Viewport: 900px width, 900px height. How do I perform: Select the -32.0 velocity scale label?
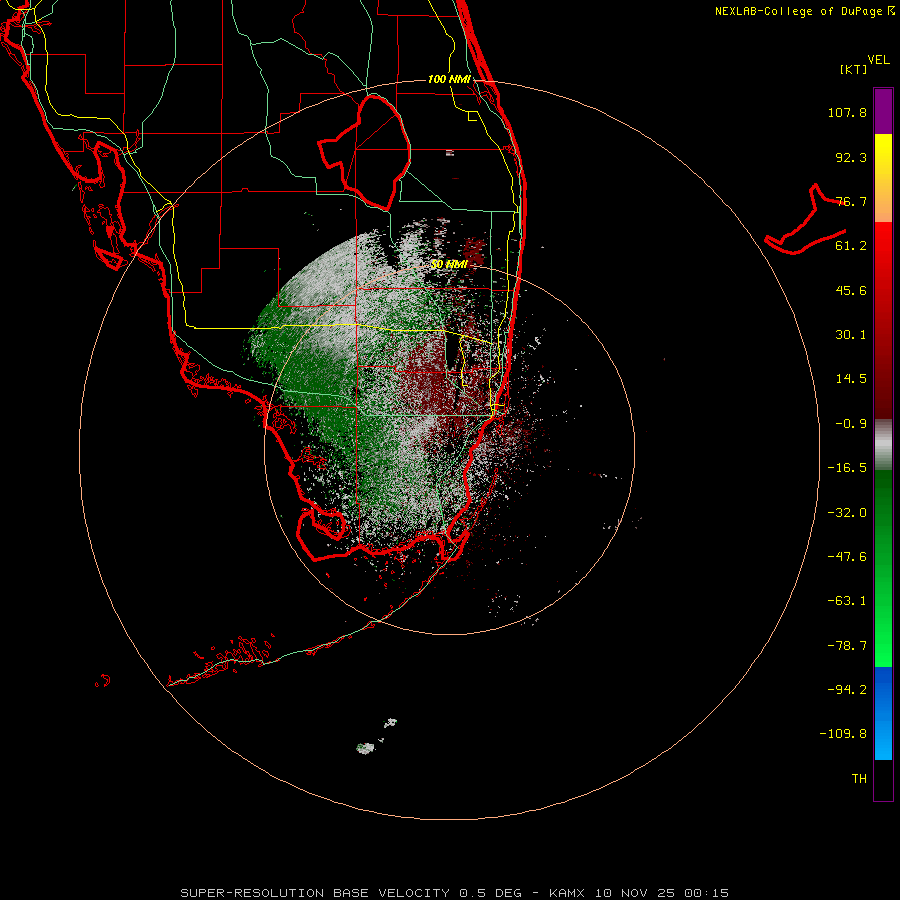click(x=847, y=513)
